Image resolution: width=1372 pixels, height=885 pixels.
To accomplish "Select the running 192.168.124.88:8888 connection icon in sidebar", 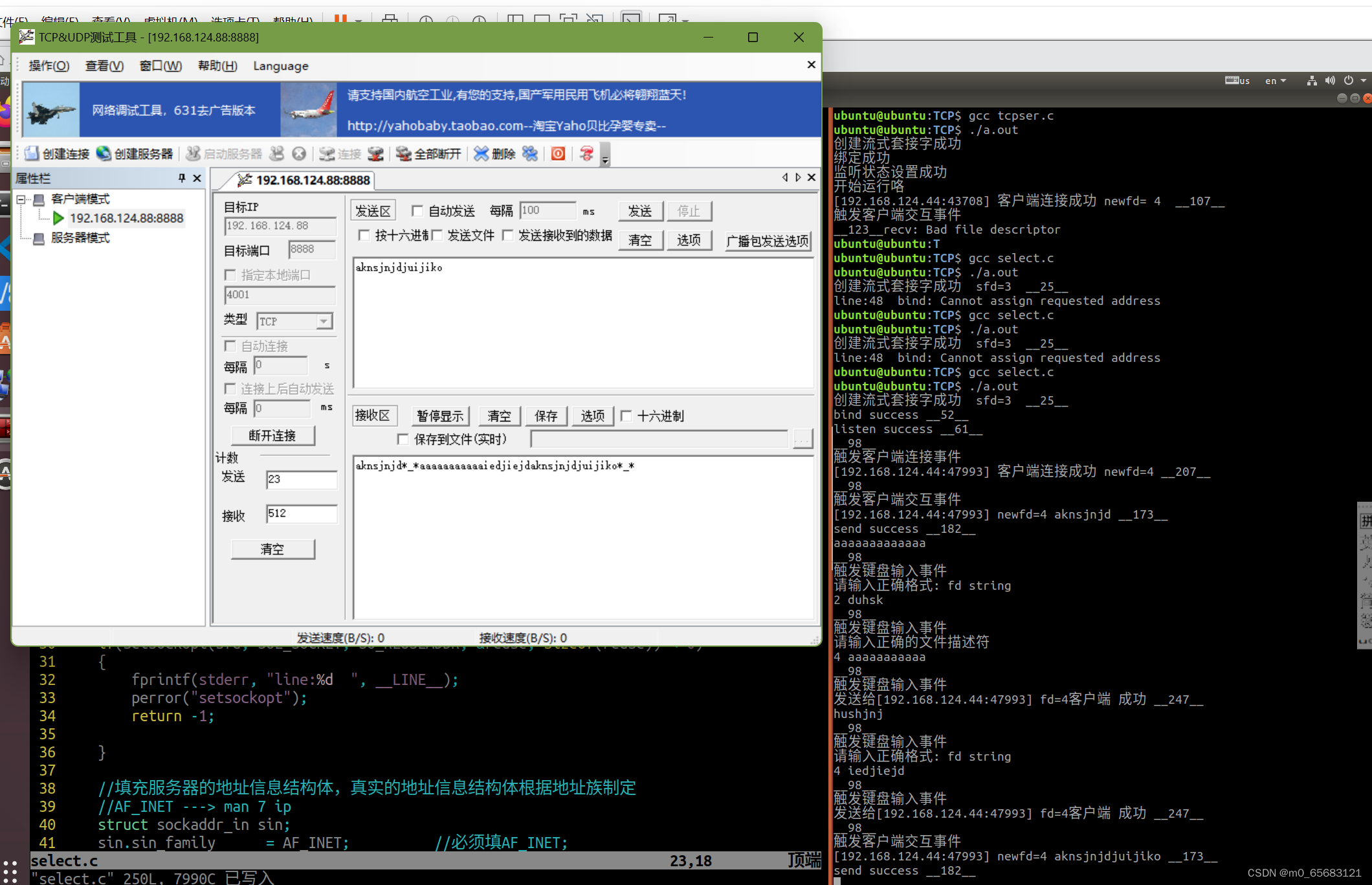I will (x=59, y=218).
